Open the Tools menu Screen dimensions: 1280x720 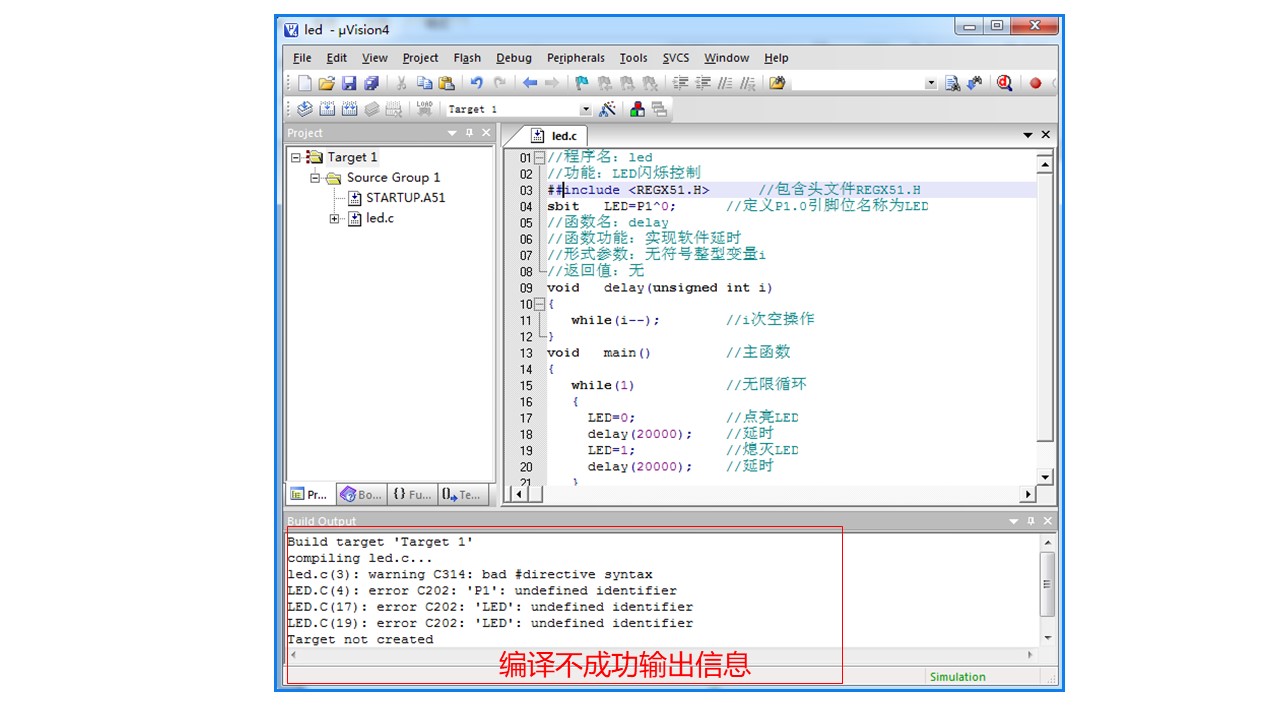[x=634, y=58]
